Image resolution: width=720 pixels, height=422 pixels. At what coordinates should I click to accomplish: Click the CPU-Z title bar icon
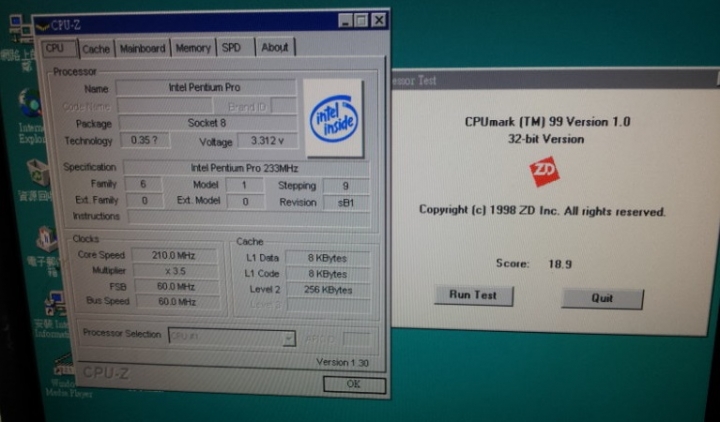pyautogui.click(x=42, y=26)
